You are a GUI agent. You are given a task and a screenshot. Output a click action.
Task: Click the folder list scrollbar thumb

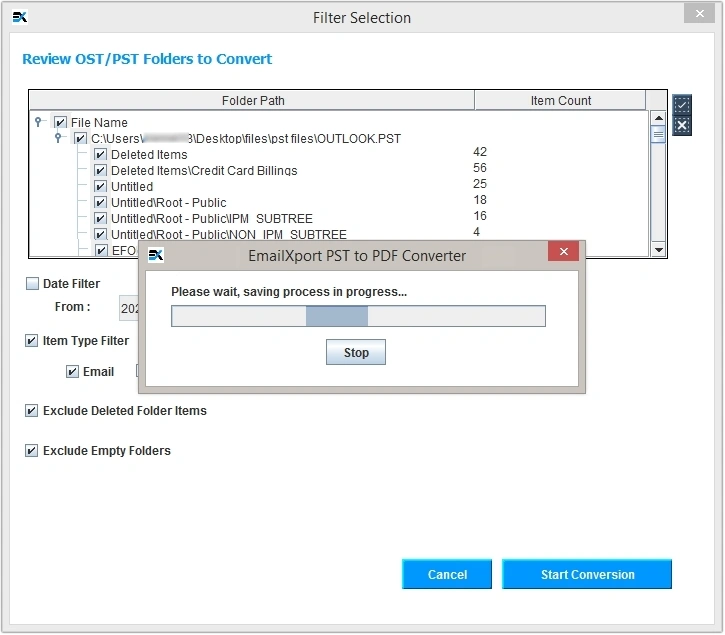tap(658, 135)
